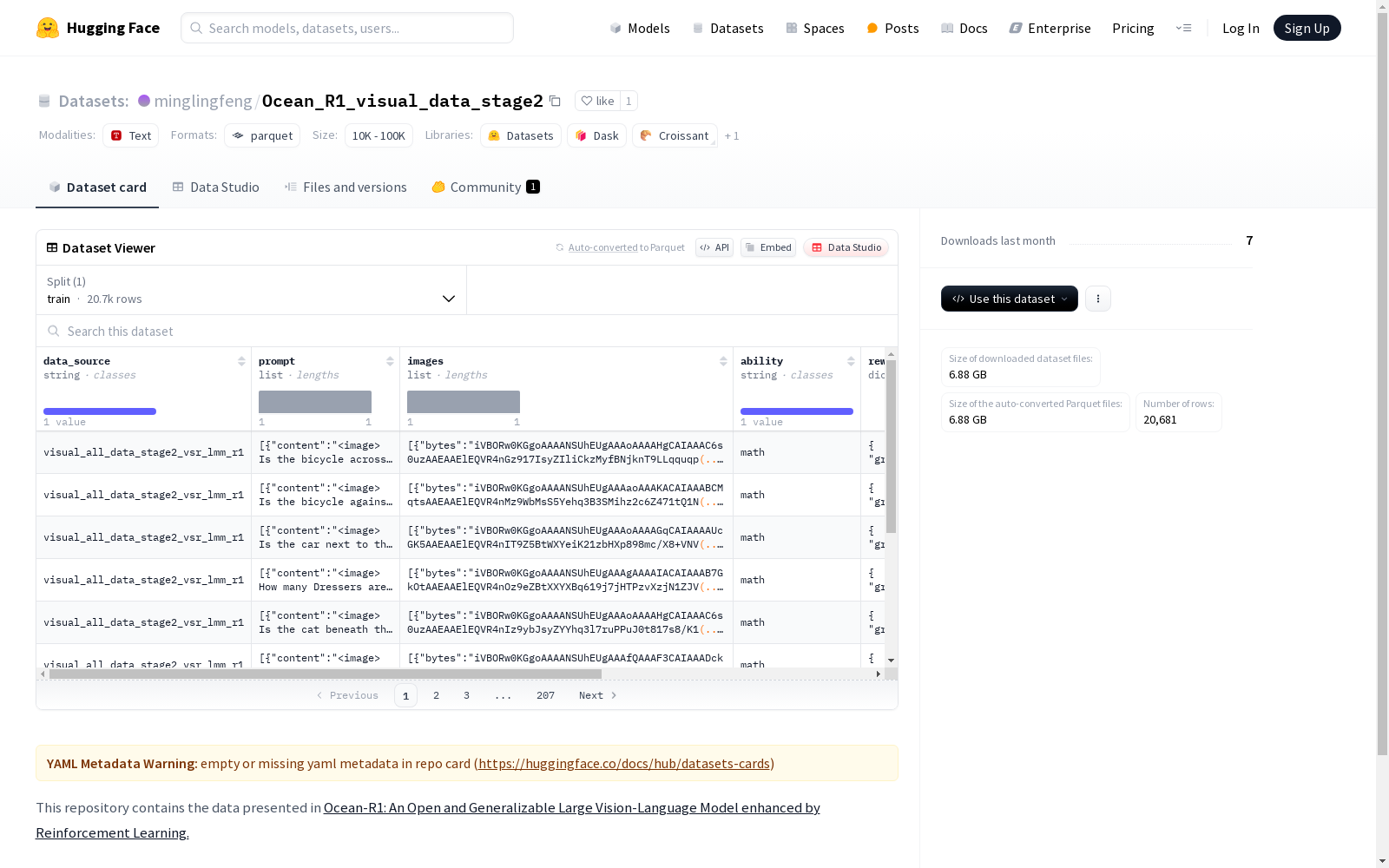Viewport: 1389px width, 868px height.
Task: Click sort icon on images column
Action: point(723,361)
